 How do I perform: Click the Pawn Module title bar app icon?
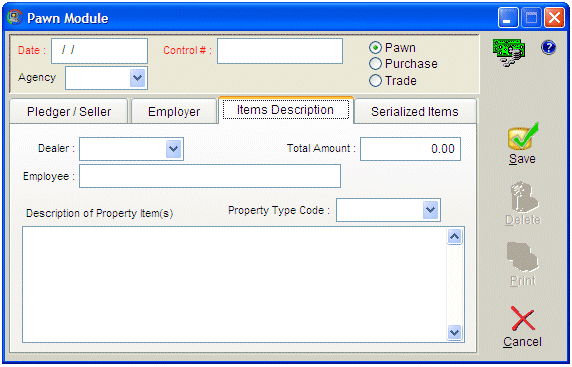(15, 18)
